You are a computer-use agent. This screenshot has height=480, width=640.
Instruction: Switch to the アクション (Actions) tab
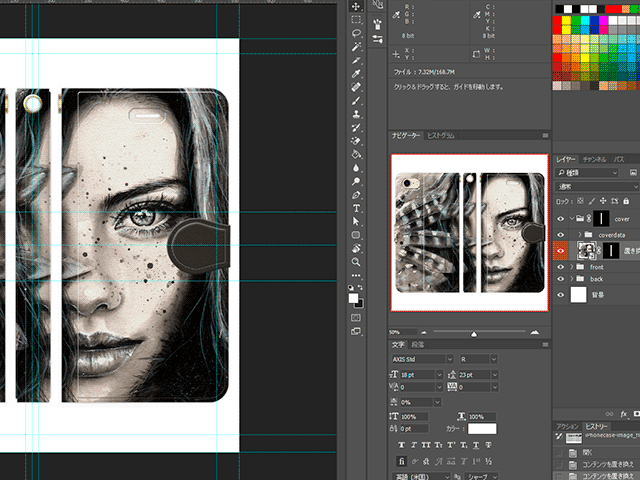click(x=567, y=425)
